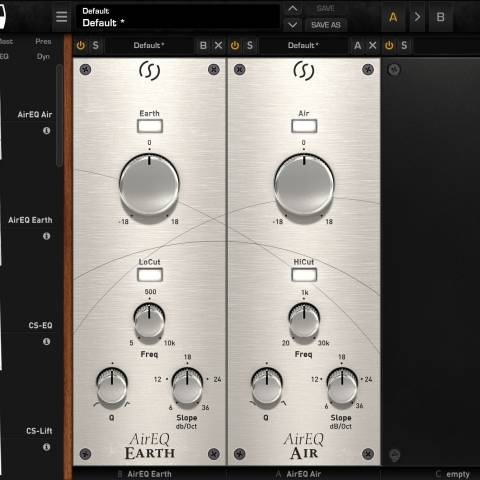Viewport: 480px width, 480px height.
Task: Click the Air gain knob
Action: click(304, 185)
